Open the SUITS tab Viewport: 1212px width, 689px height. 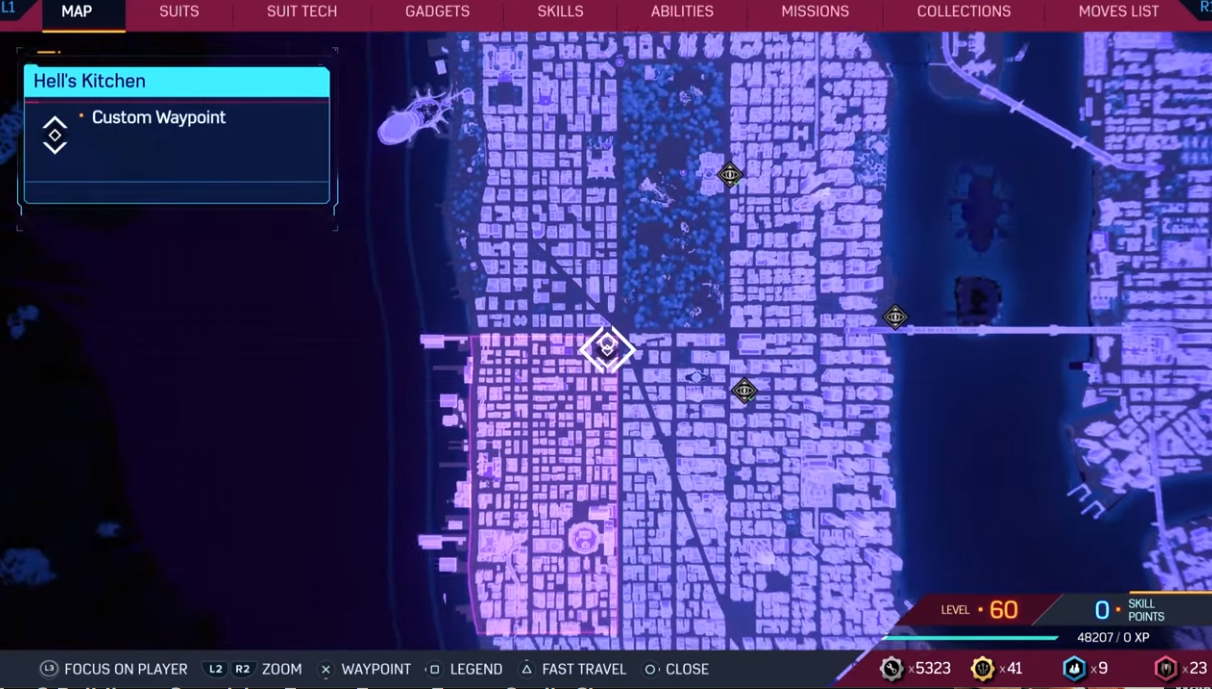(179, 12)
